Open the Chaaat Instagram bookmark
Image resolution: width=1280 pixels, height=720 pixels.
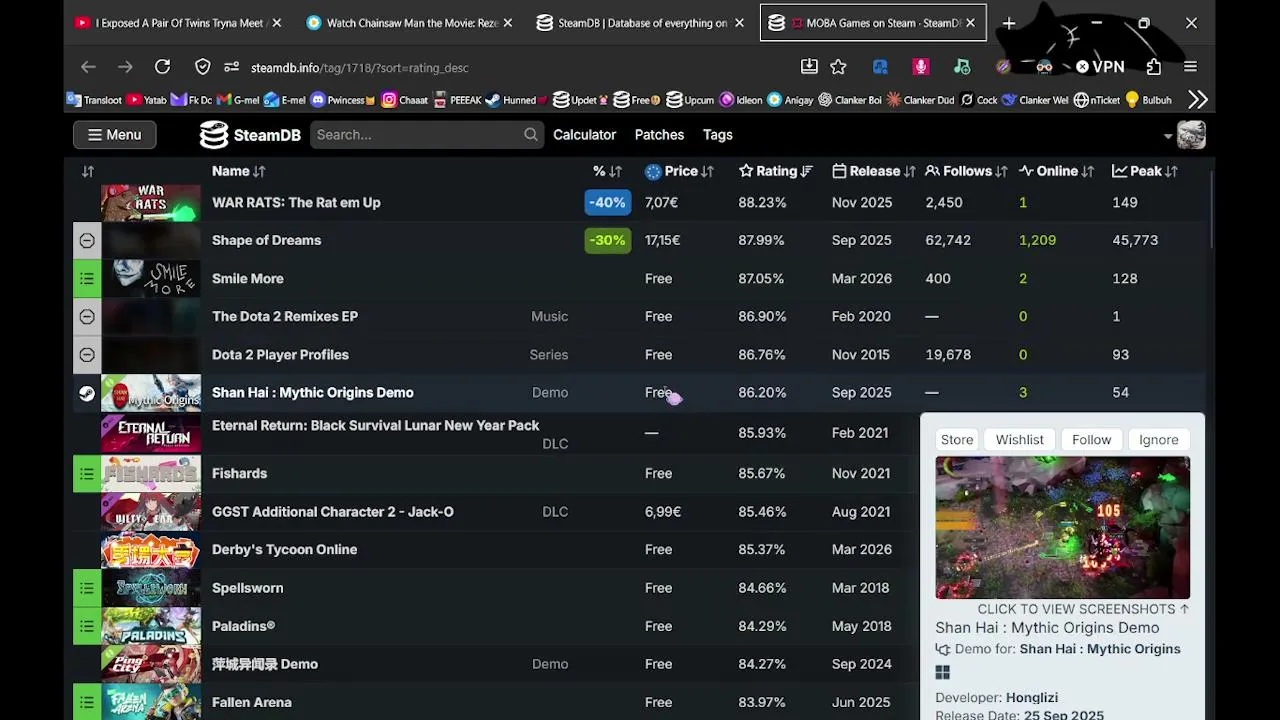pyautogui.click(x=405, y=100)
